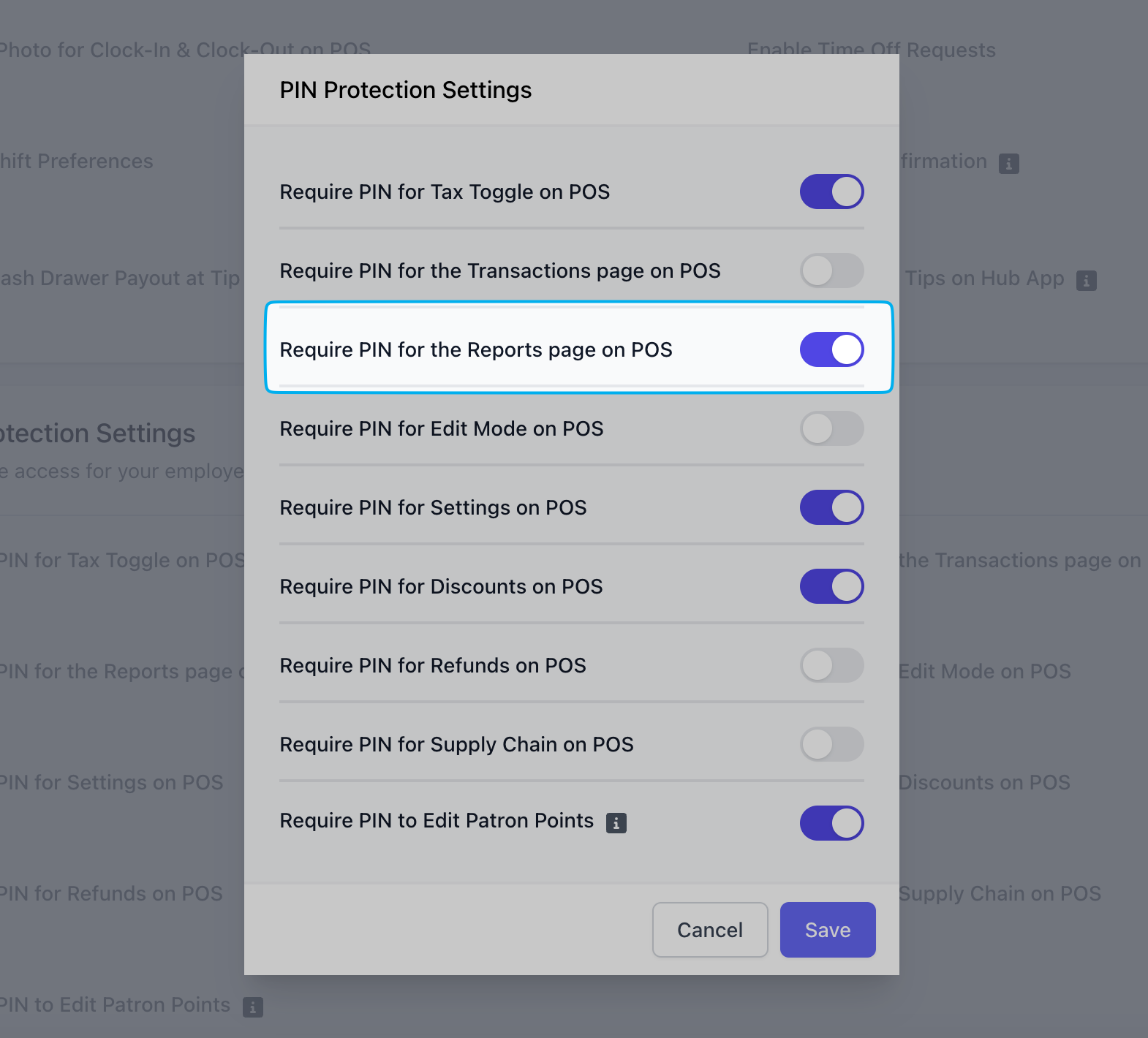Click the PIN Protection Settings dialog title
Image resolution: width=1148 pixels, height=1038 pixels.
[405, 90]
